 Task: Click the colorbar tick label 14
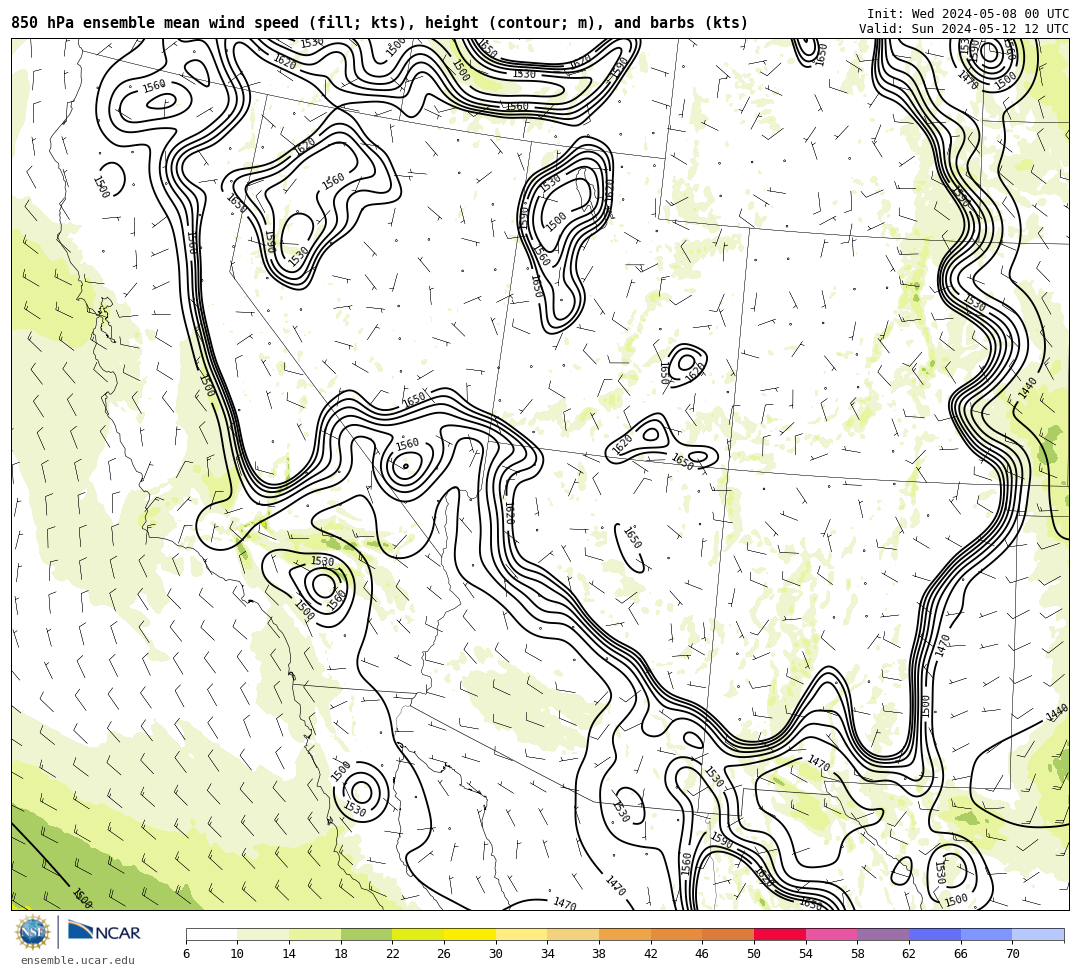coord(289,954)
